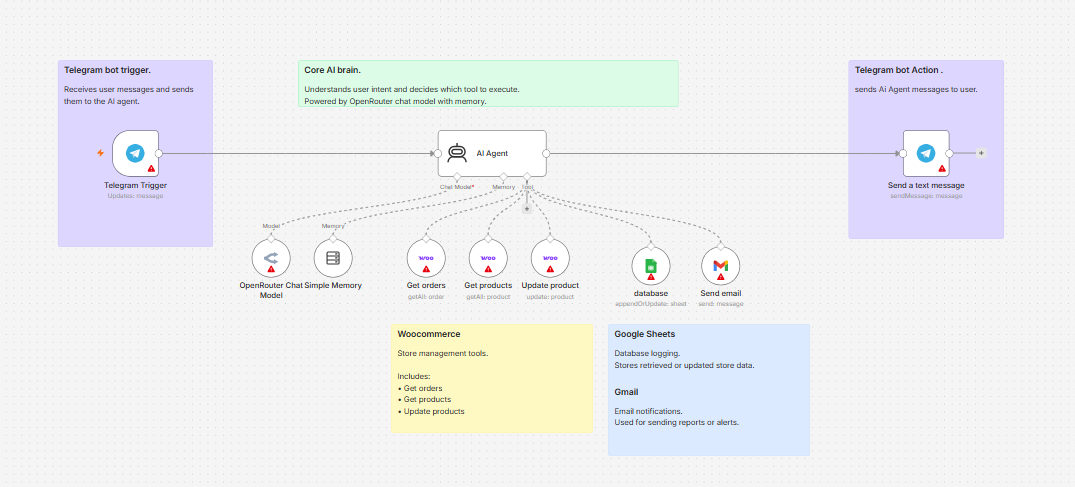Click warning triangle on Telegram Trigger node
Image resolution: width=1075 pixels, height=487 pixels.
pos(151,169)
